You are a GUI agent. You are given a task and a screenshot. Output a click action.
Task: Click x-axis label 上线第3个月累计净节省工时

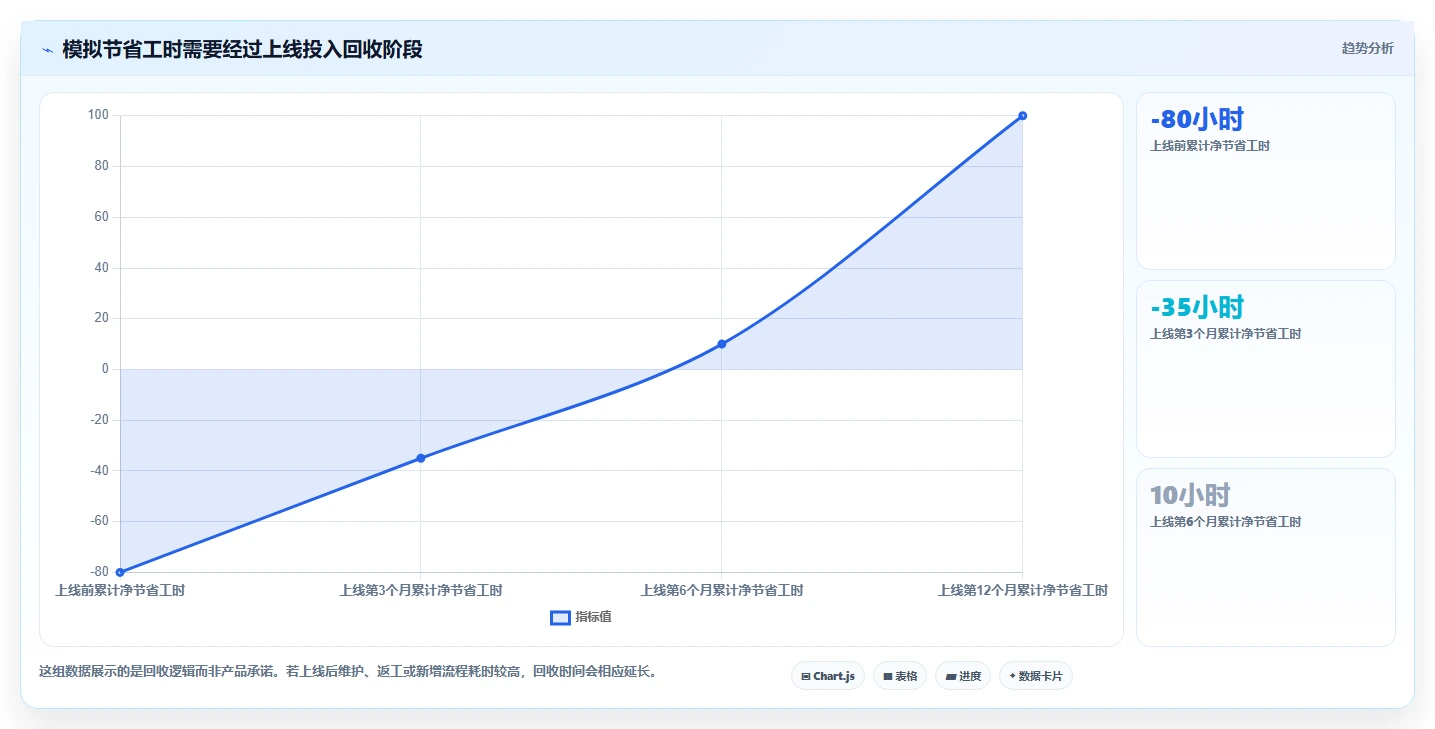click(421, 591)
